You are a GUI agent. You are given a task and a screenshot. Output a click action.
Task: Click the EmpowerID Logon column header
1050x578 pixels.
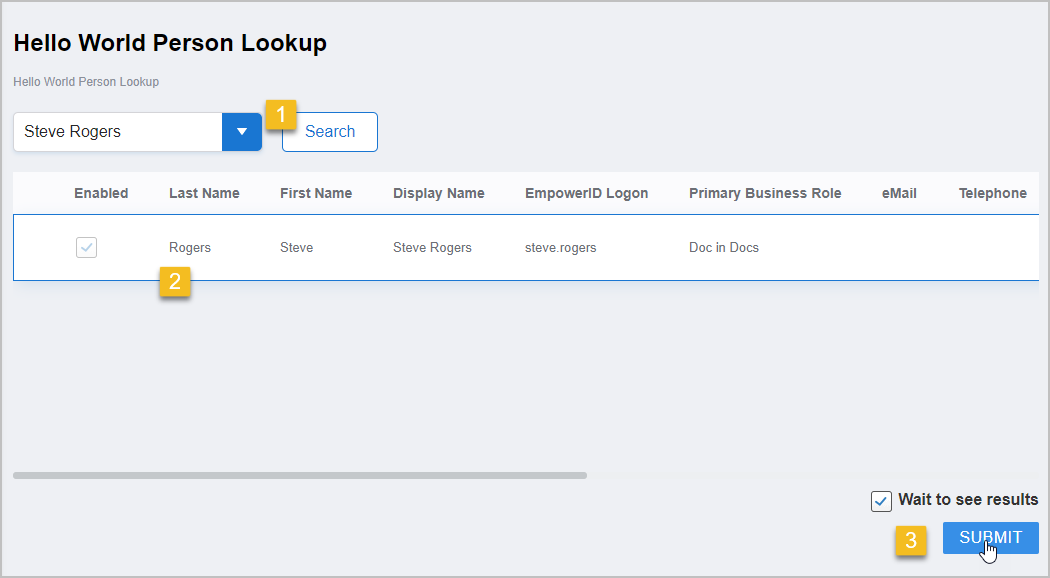point(586,193)
